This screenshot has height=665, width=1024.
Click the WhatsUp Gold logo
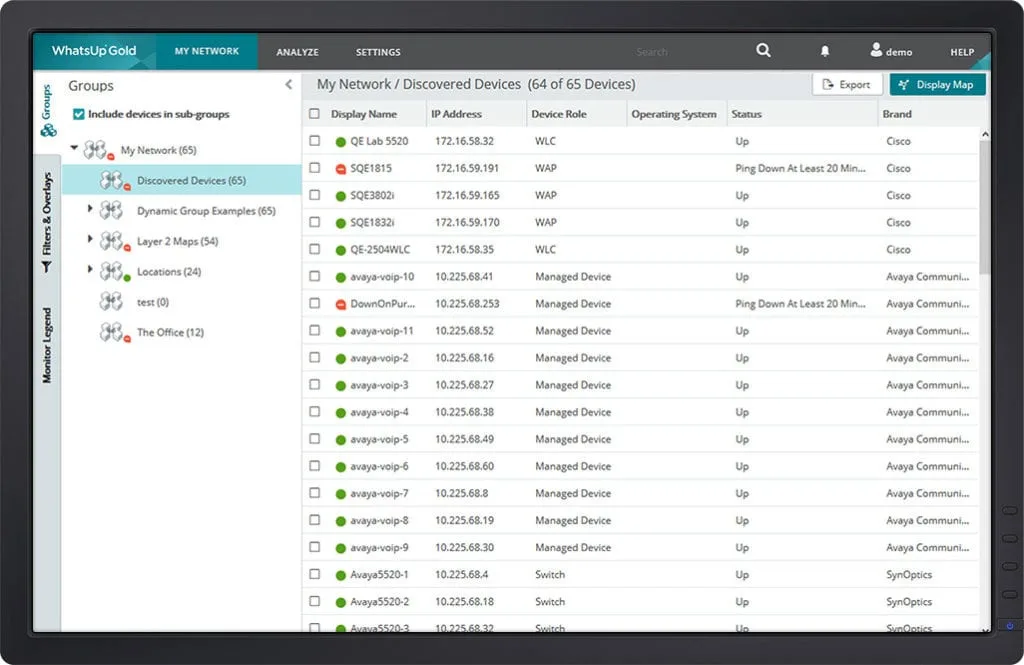point(94,50)
